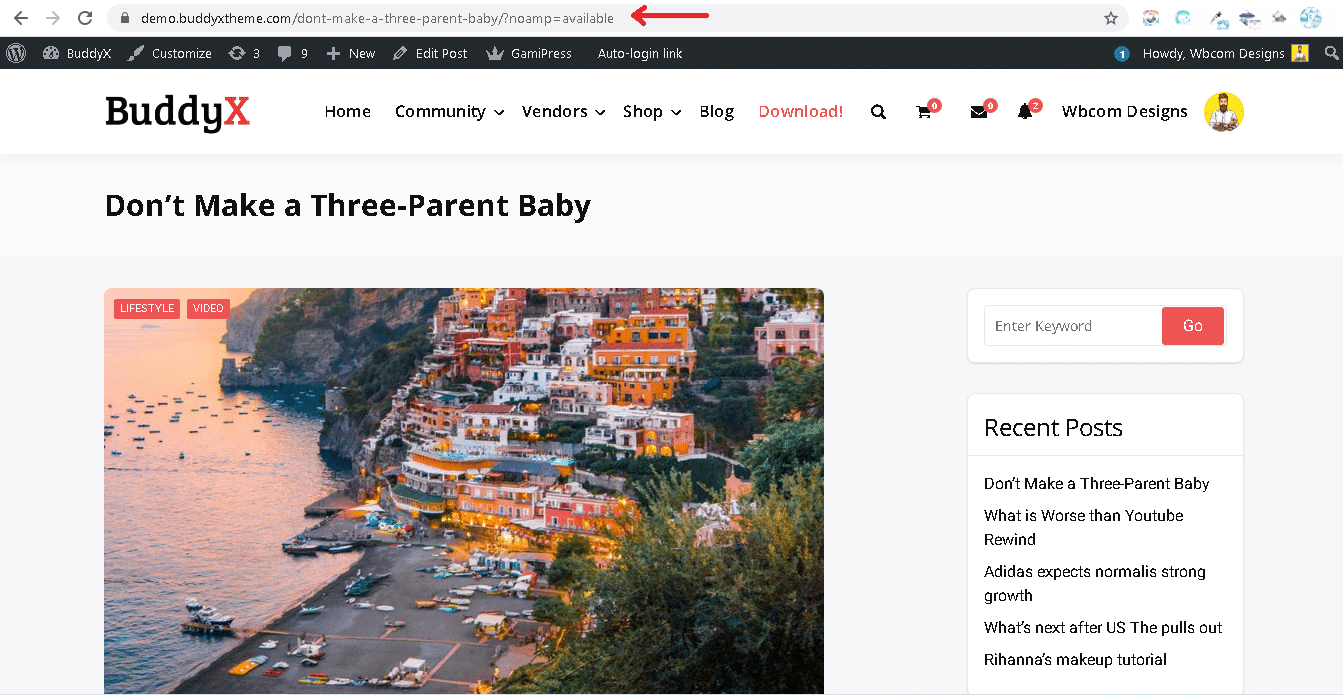Open What's next after US The pulls out
1343x695 pixels.
(x=1103, y=628)
